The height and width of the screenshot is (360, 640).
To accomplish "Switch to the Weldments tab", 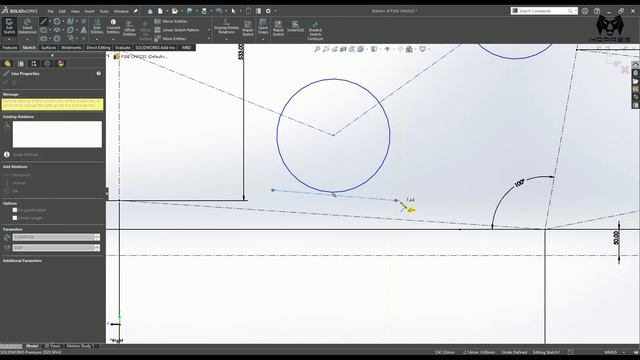I will tap(71, 48).
